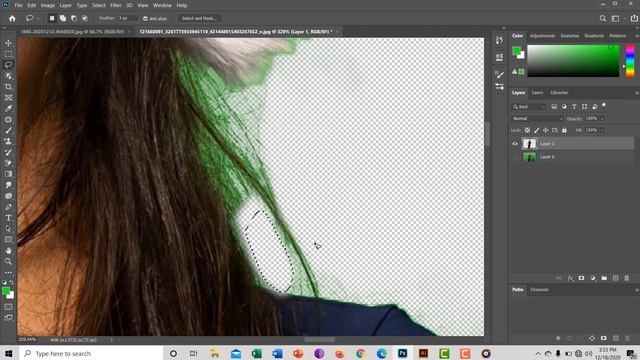Open the Filter menu
640x360 pixels.
click(x=116, y=5)
